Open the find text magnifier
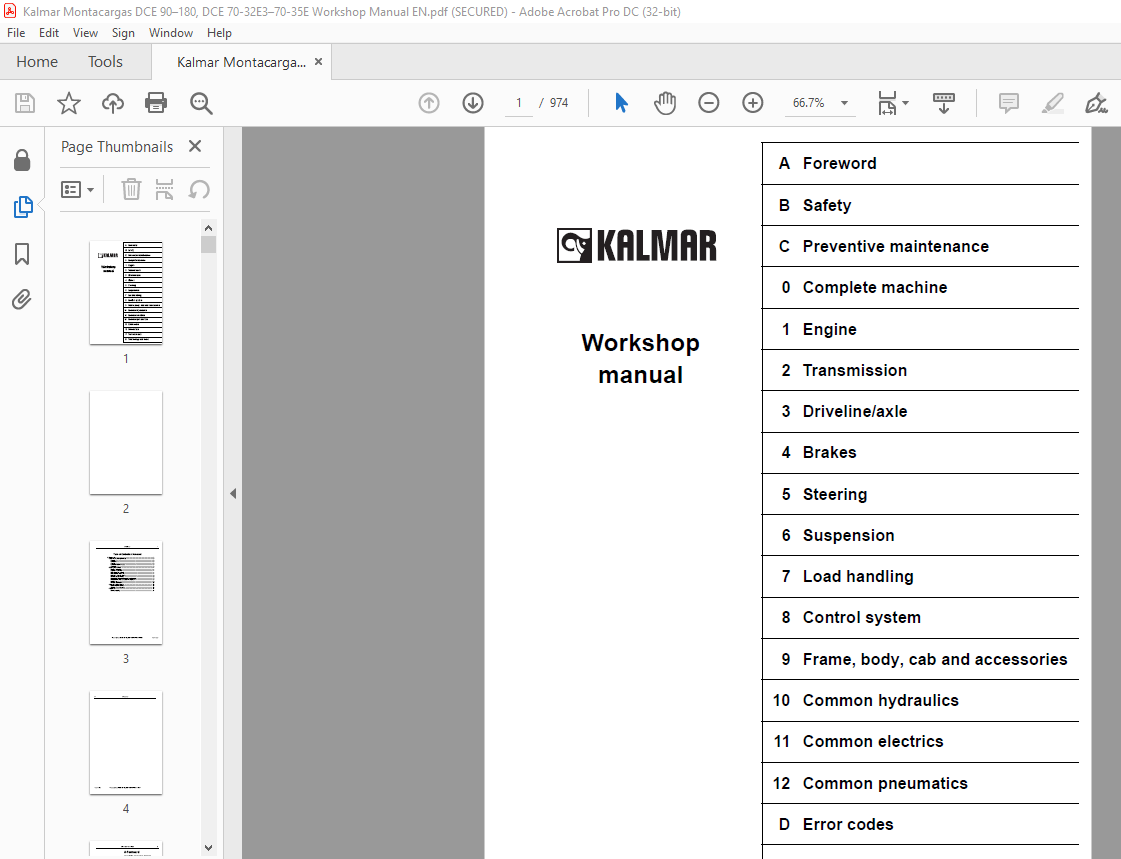The image size is (1121, 859). pyautogui.click(x=201, y=103)
